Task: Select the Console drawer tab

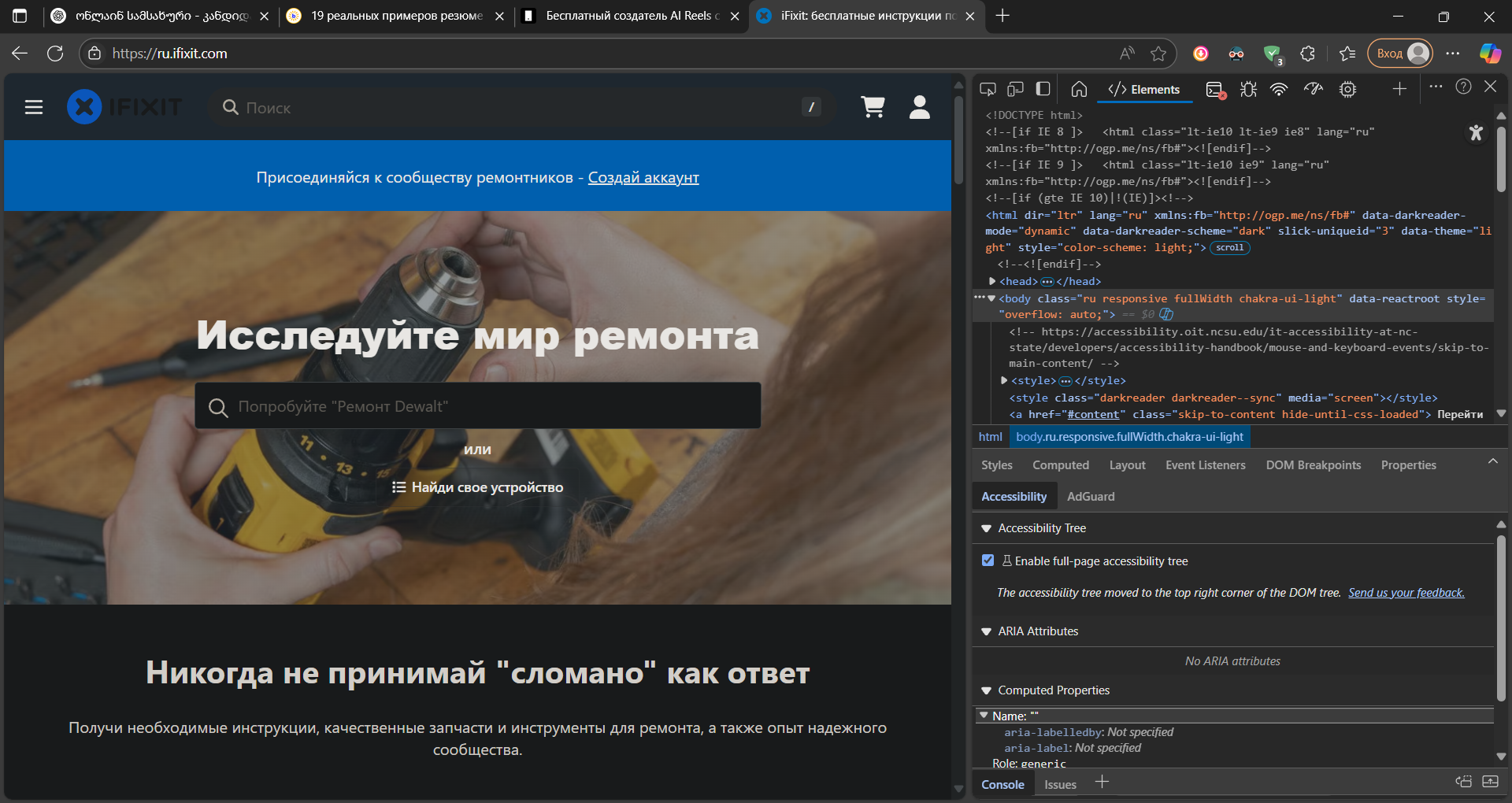Action: [x=1002, y=785]
